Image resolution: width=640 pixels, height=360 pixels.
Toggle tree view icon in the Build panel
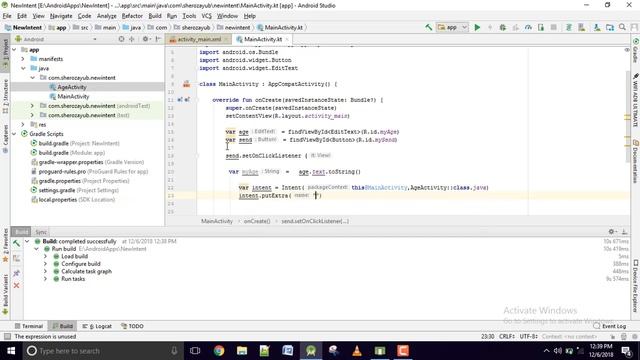point(16,258)
